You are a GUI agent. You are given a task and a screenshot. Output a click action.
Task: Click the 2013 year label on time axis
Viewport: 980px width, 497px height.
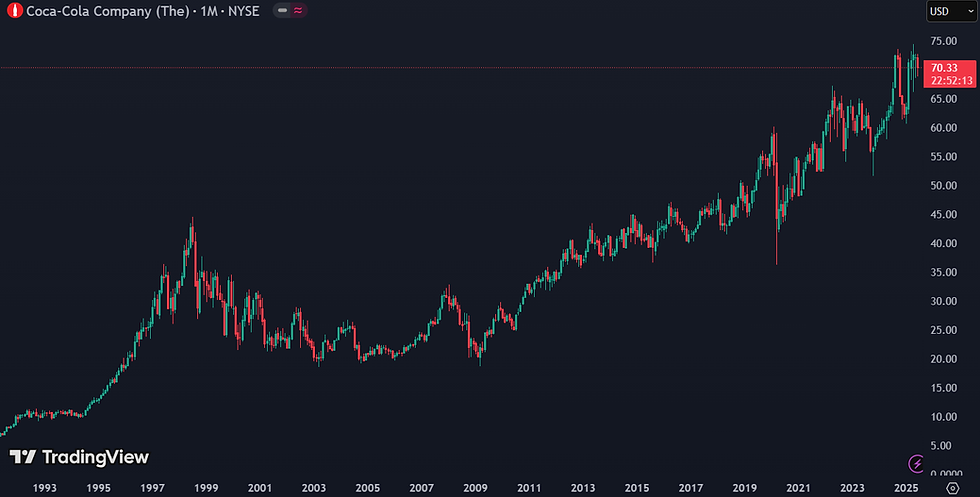pos(582,488)
